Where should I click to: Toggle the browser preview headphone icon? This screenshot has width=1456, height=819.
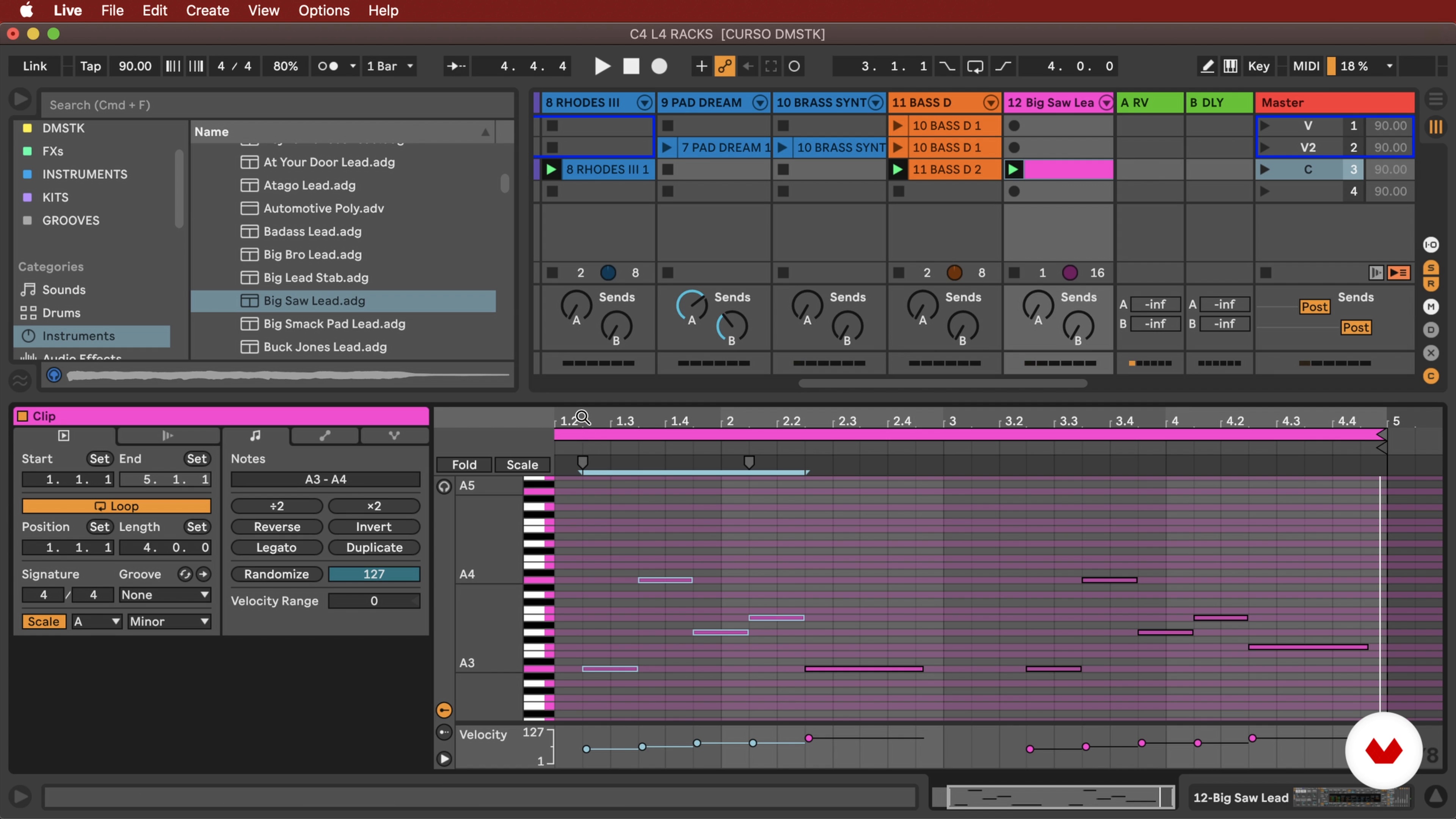pyautogui.click(x=54, y=374)
